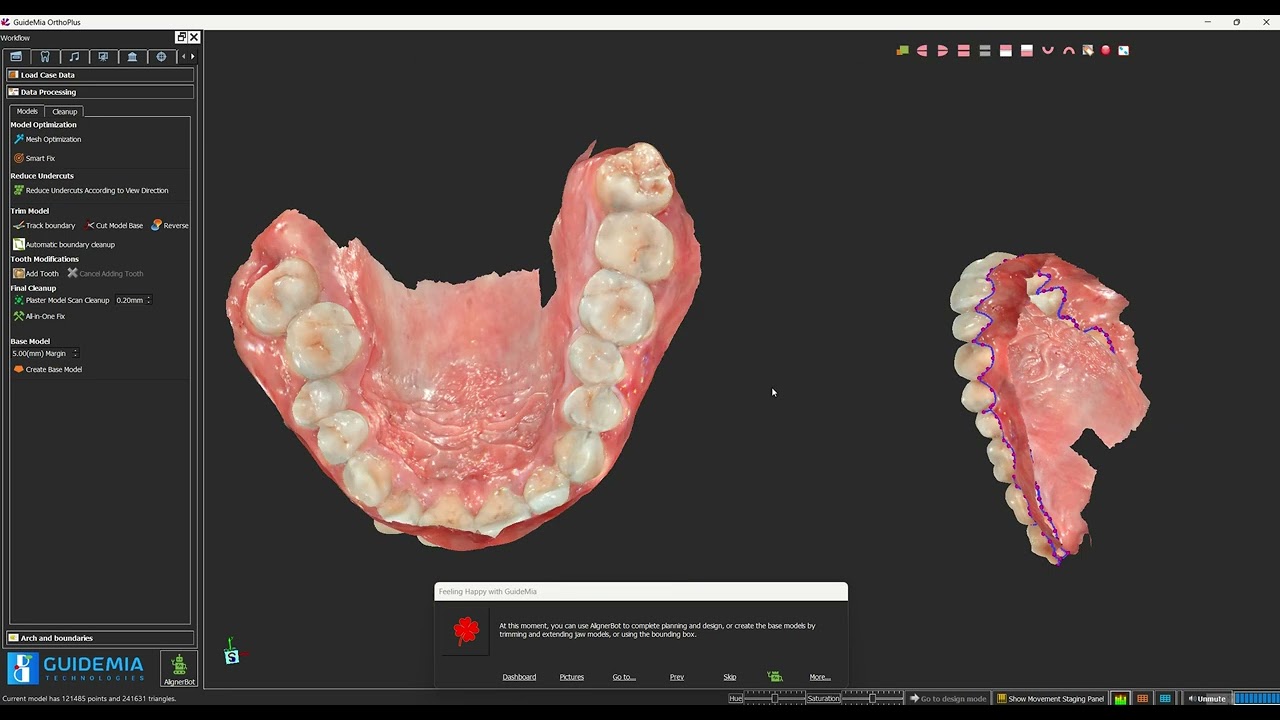Open Pictures link in dialog
Screen dimensions: 1280x720
[x=572, y=677]
